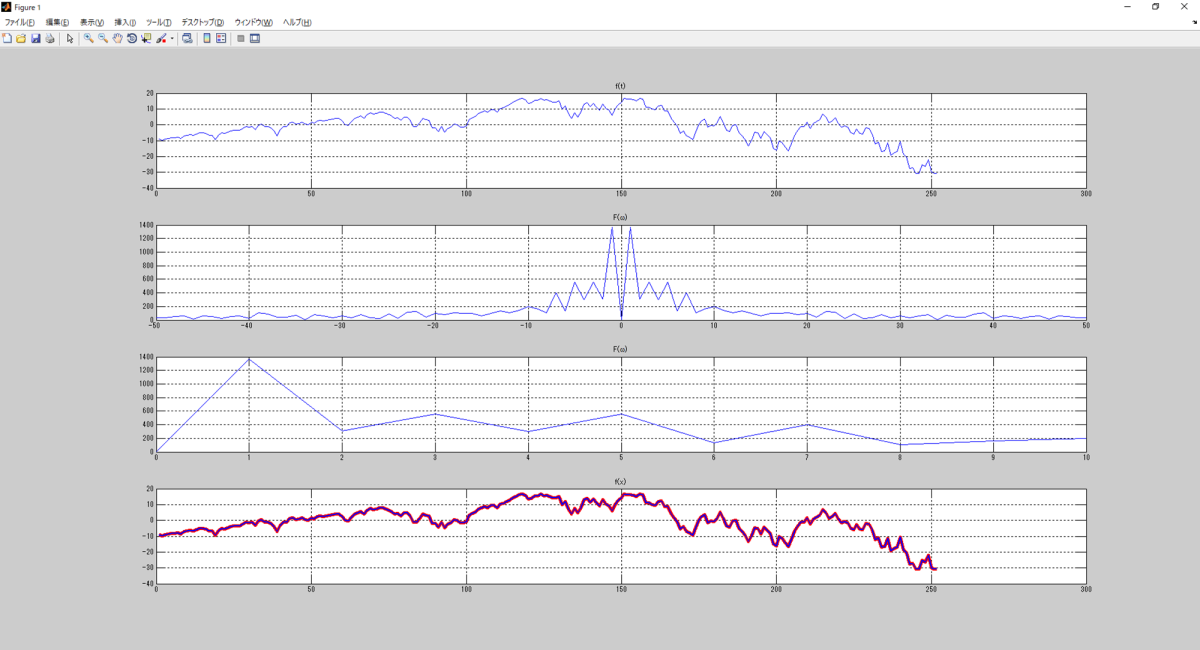The height and width of the screenshot is (650, 1200).
Task: Save the figure using the floppy disk icon
Action: [x=35, y=38]
